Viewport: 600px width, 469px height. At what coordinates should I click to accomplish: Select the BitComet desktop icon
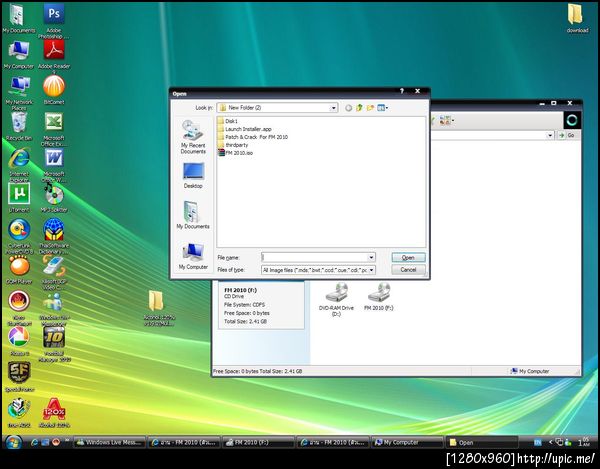point(54,90)
